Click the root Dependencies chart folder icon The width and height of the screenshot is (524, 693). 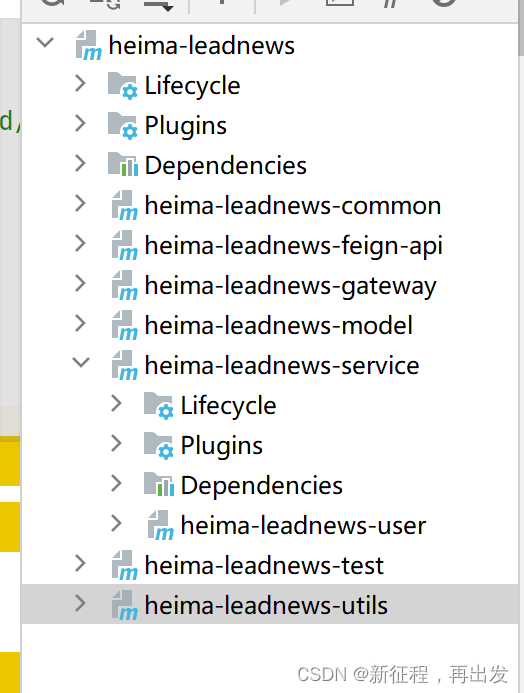tap(122, 165)
